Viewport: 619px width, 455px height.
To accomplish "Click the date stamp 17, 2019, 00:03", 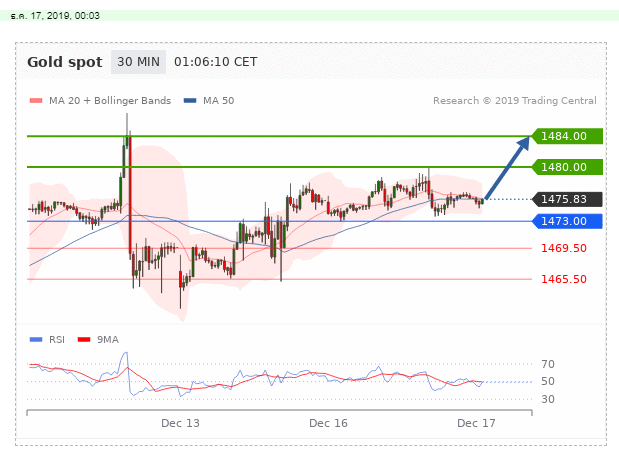I will [x=55, y=16].
